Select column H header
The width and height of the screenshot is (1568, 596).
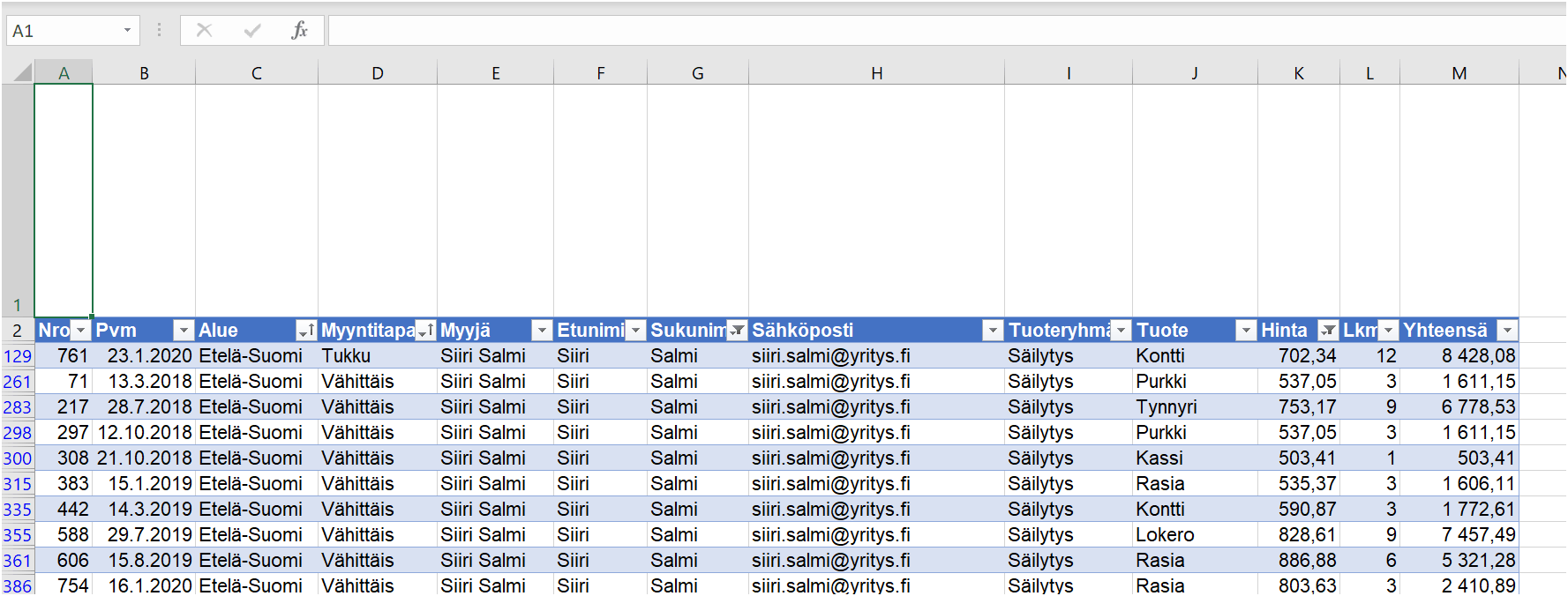tap(876, 73)
